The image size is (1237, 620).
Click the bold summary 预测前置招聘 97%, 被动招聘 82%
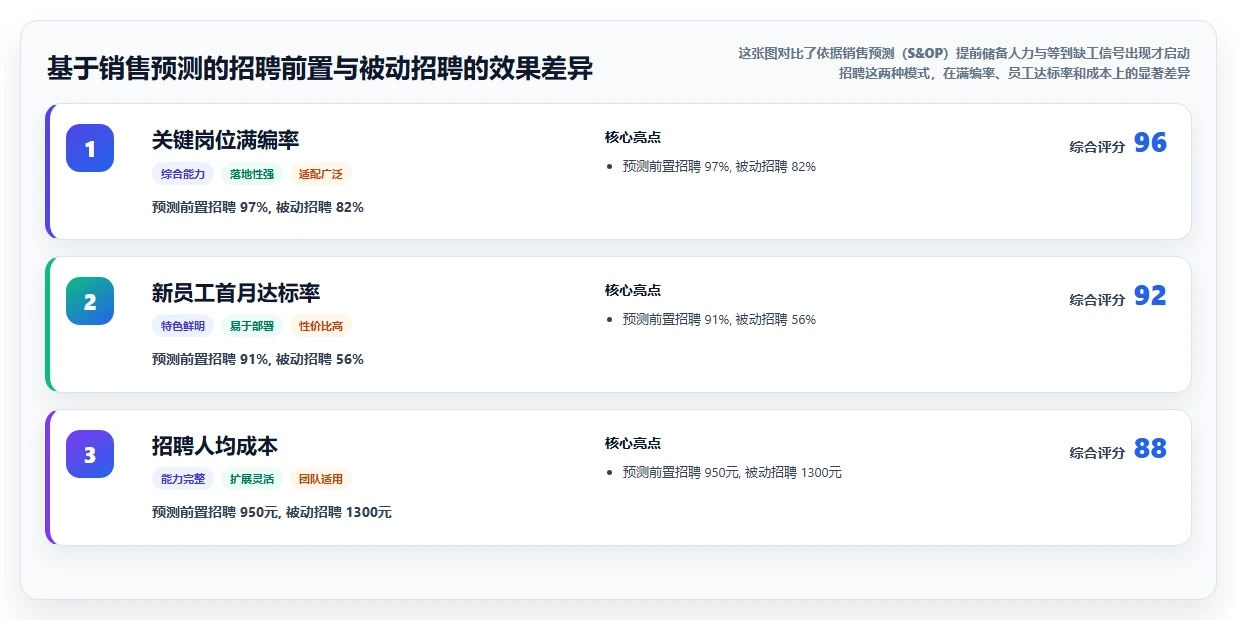click(x=258, y=207)
